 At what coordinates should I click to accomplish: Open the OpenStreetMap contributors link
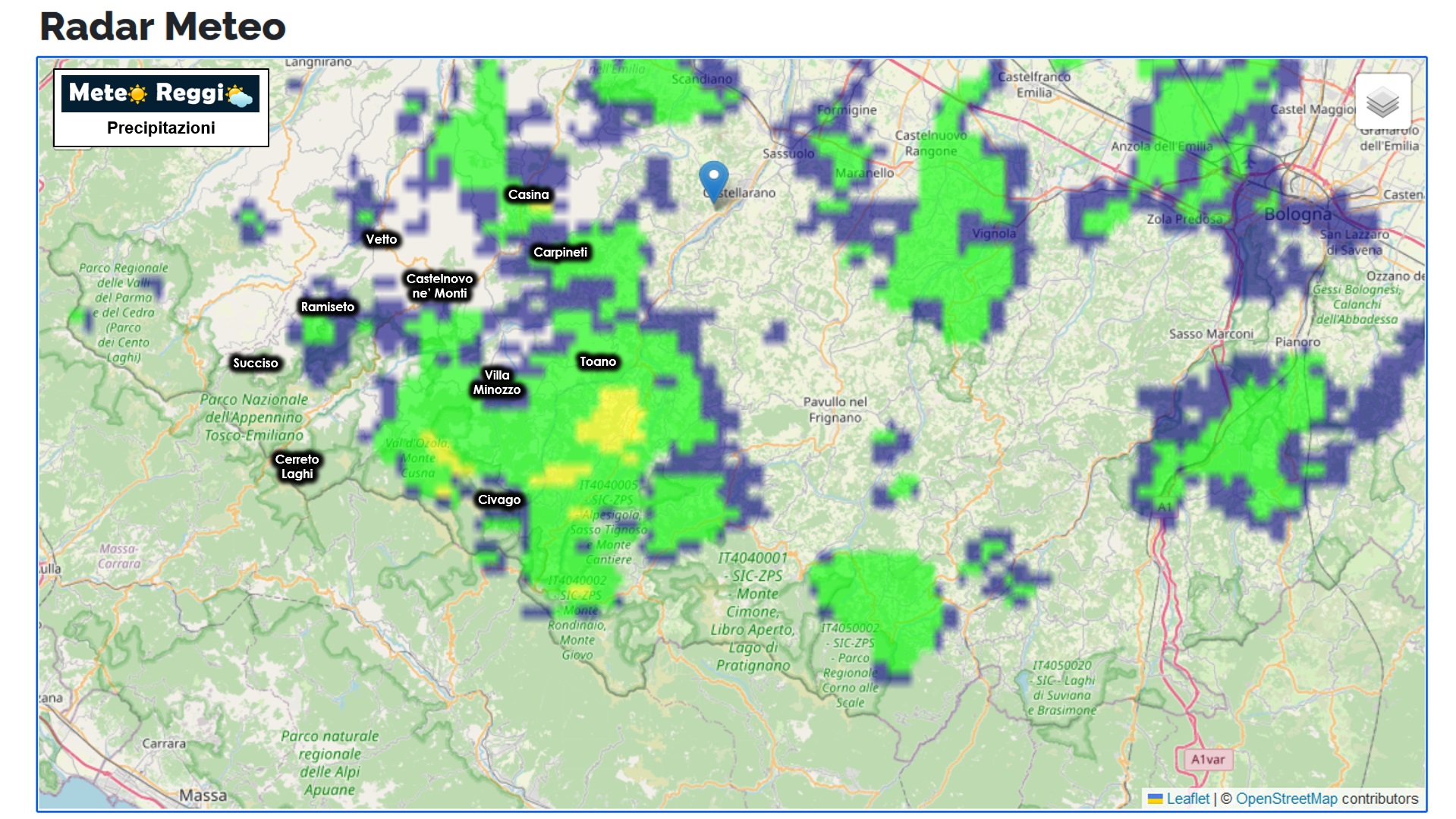1286,799
